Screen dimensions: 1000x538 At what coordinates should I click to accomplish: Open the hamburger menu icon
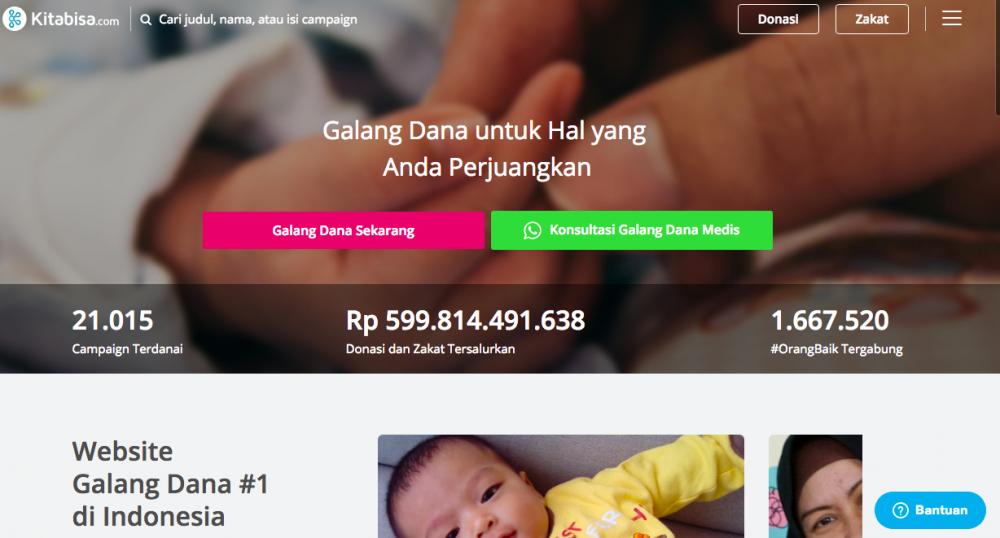952,18
